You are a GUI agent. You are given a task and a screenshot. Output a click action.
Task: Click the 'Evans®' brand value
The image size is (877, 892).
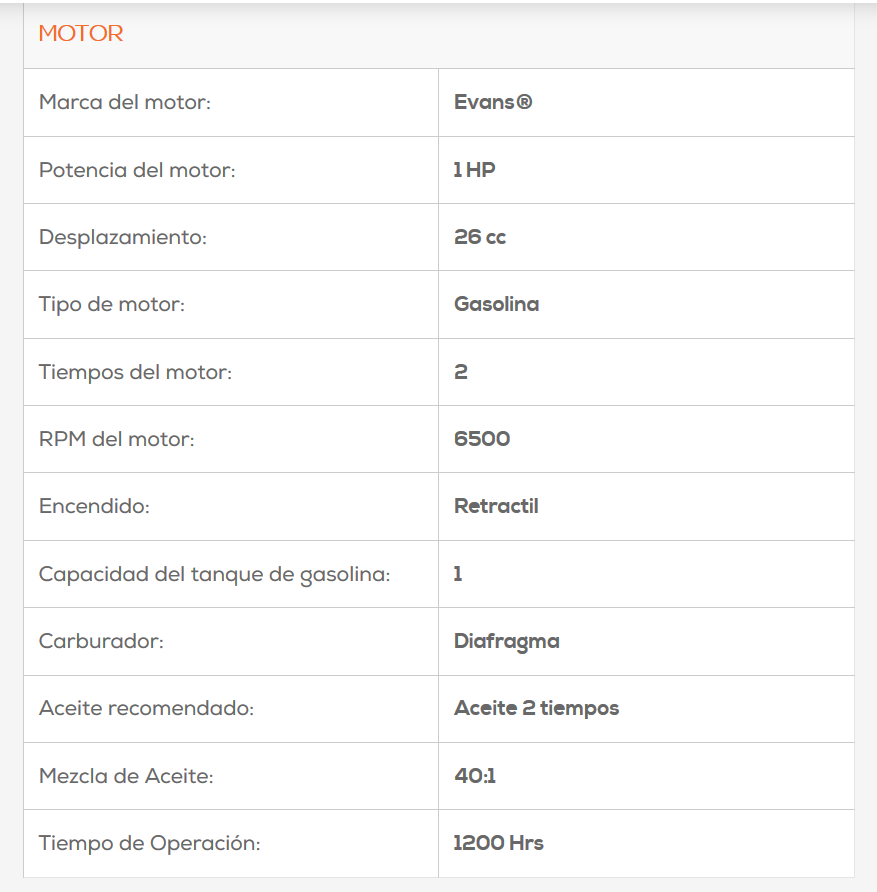point(493,102)
